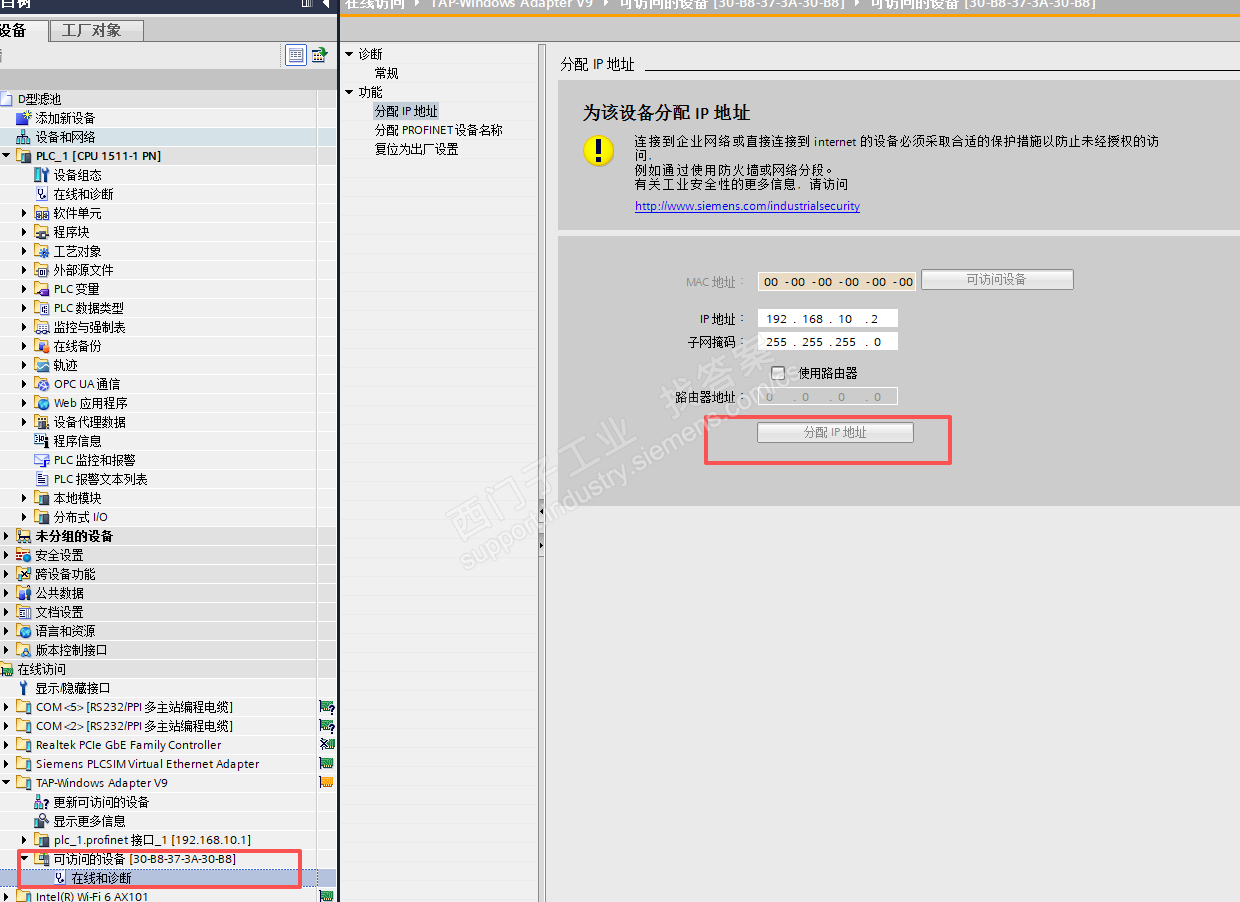Click the 监控与强制表 watch tables icon

pos(42,327)
